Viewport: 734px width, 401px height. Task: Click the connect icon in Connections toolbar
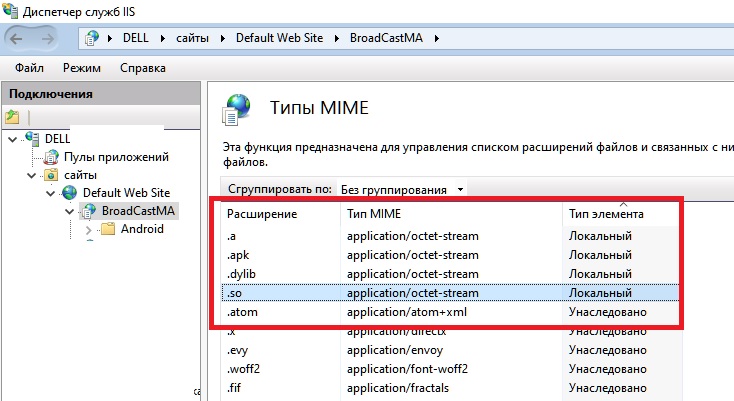pyautogui.click(x=12, y=117)
